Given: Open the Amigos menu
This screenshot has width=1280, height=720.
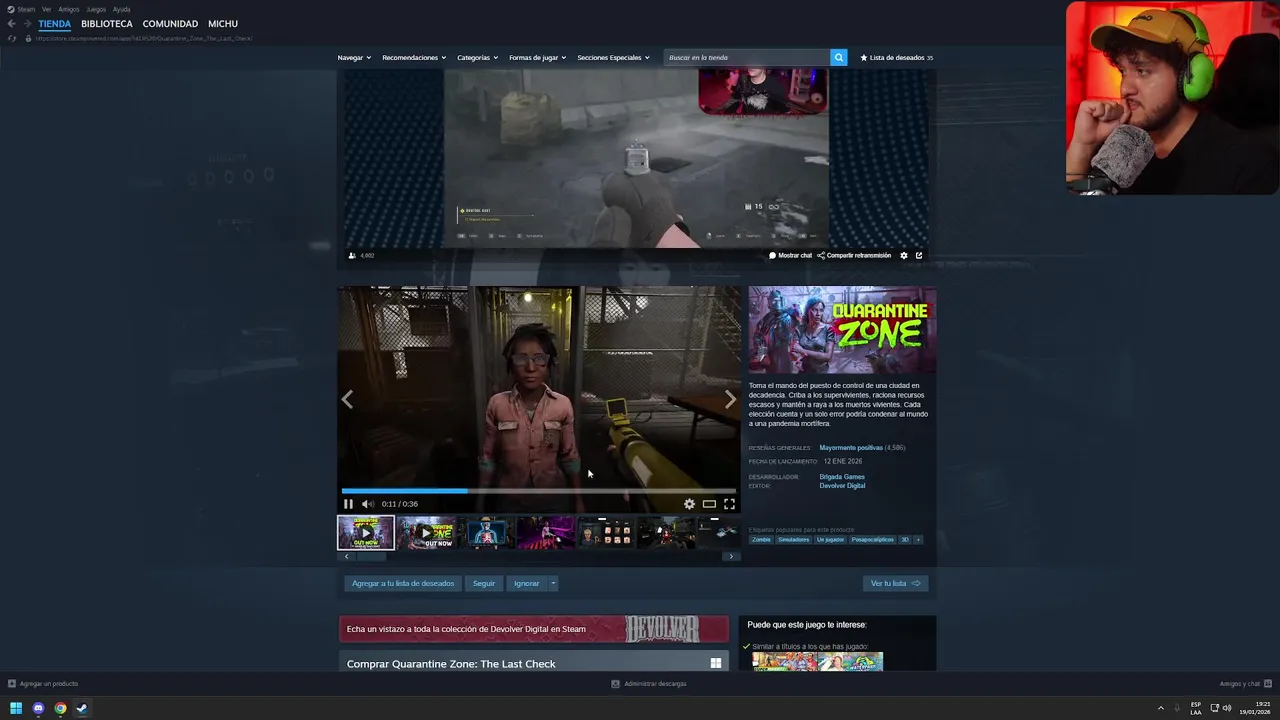Looking at the screenshot, I should point(69,9).
